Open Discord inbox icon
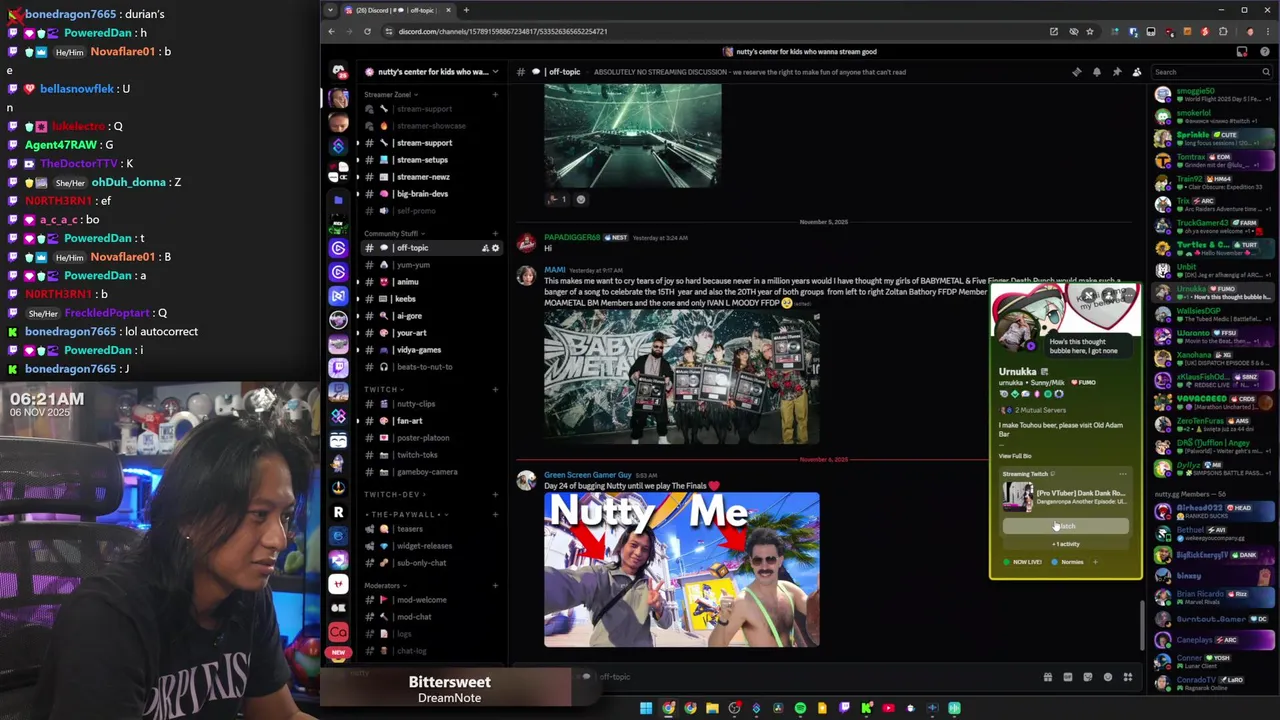The height and width of the screenshot is (720, 1280). tap(1242, 52)
